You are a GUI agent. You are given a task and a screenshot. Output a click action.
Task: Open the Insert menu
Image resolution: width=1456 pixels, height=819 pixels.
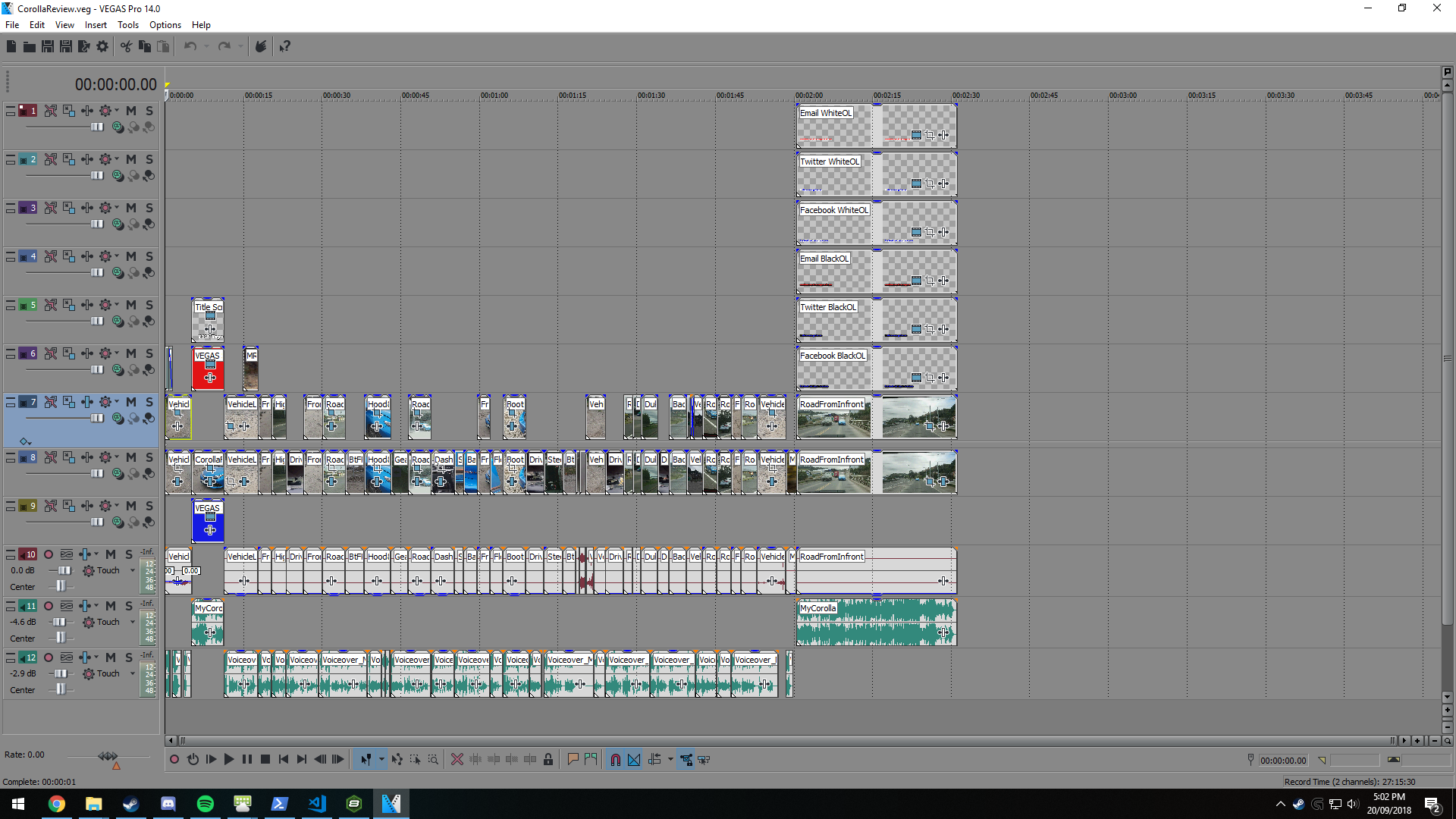96,25
